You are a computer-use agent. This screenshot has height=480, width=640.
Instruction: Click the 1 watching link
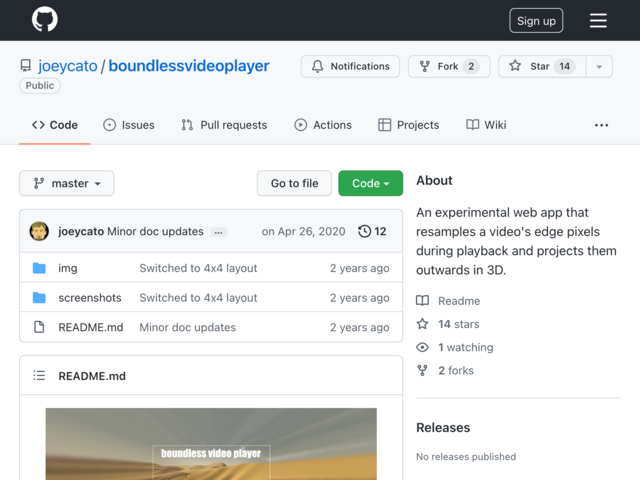[455, 347]
